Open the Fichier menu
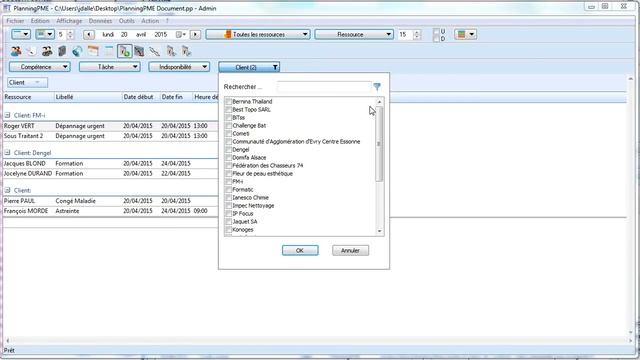The image size is (640, 360). point(15,21)
